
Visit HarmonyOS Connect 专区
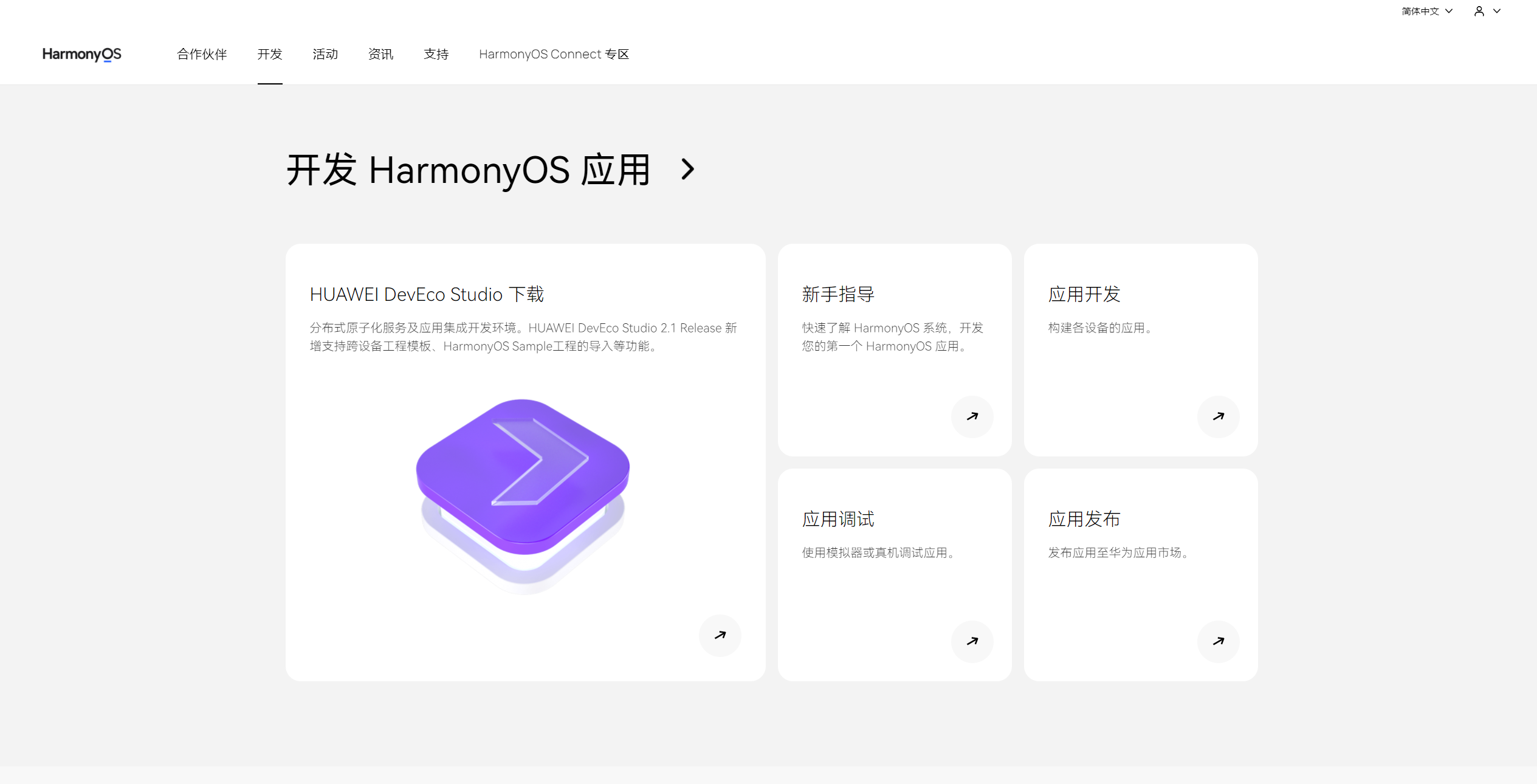coord(554,54)
